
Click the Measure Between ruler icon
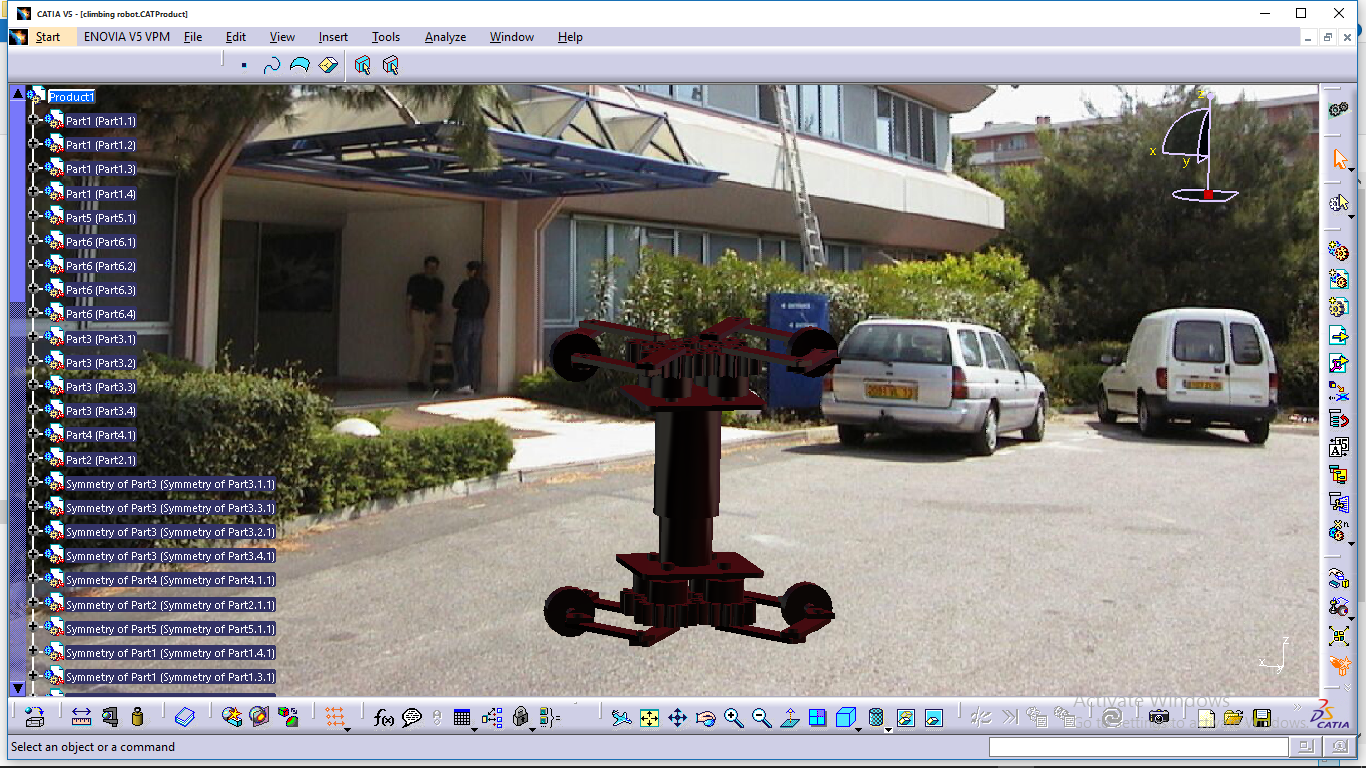(x=82, y=717)
